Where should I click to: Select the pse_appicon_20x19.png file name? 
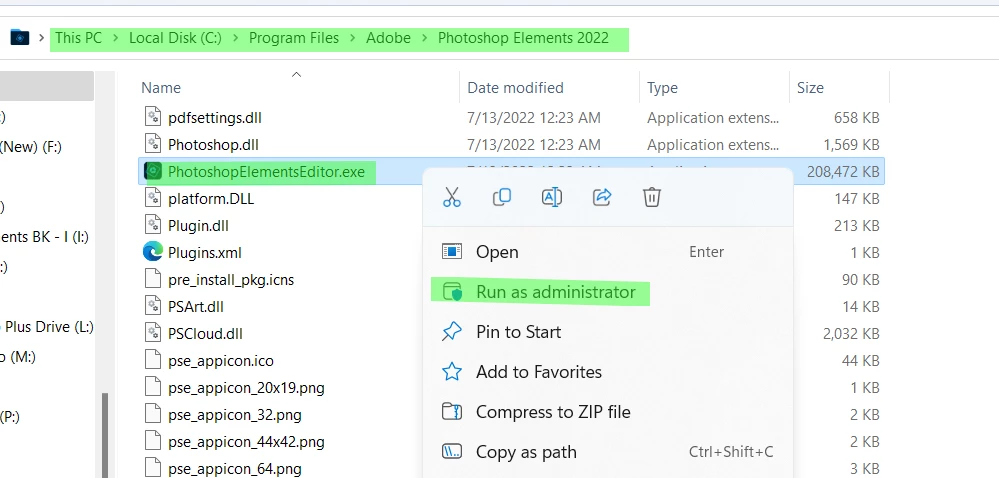[246, 387]
